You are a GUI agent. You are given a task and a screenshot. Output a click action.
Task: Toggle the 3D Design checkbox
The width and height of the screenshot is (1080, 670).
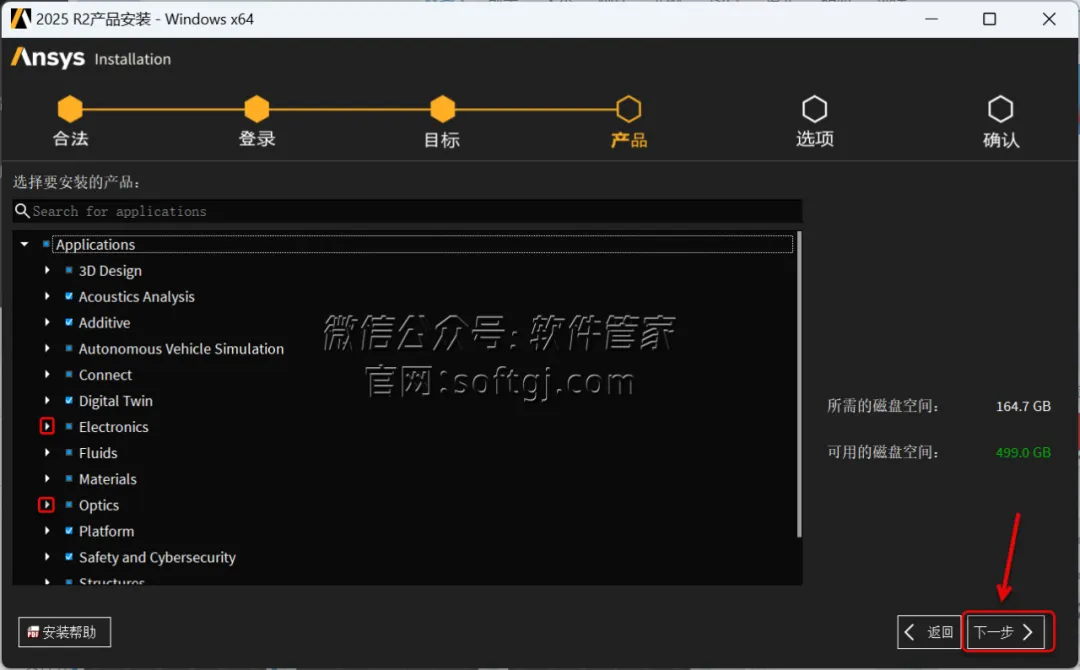point(69,270)
